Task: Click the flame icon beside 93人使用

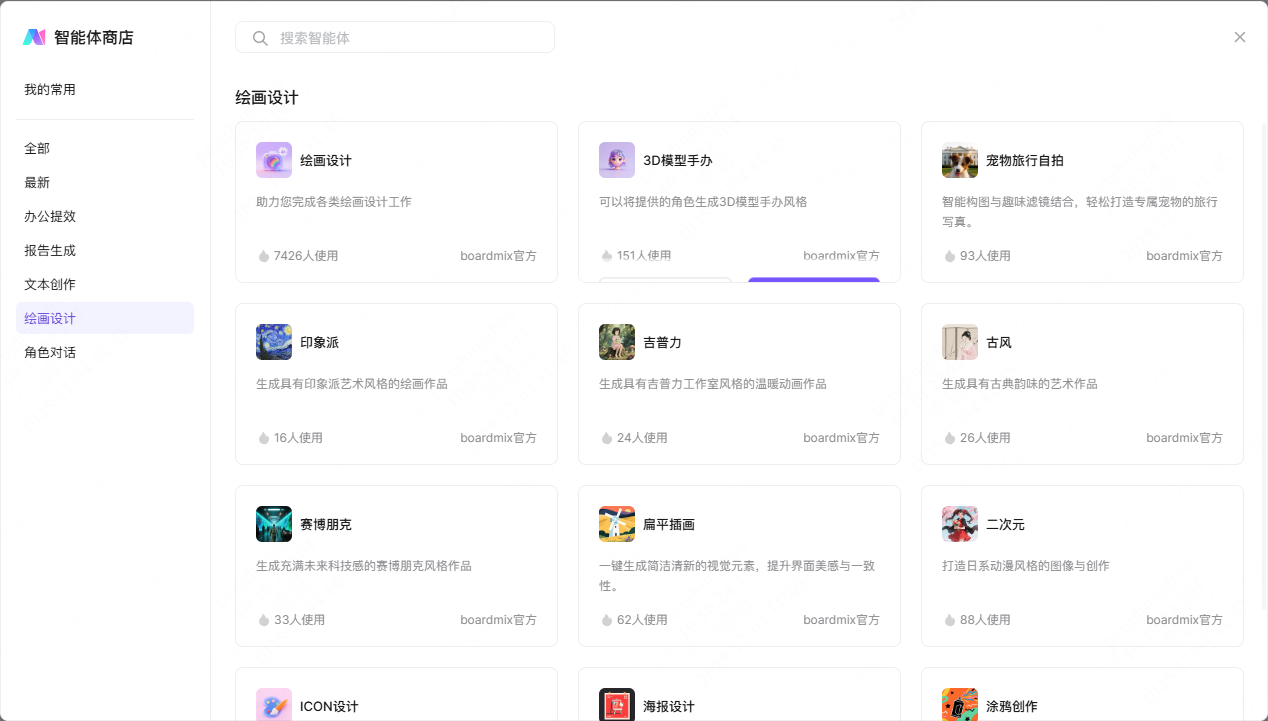Action: (x=950, y=256)
